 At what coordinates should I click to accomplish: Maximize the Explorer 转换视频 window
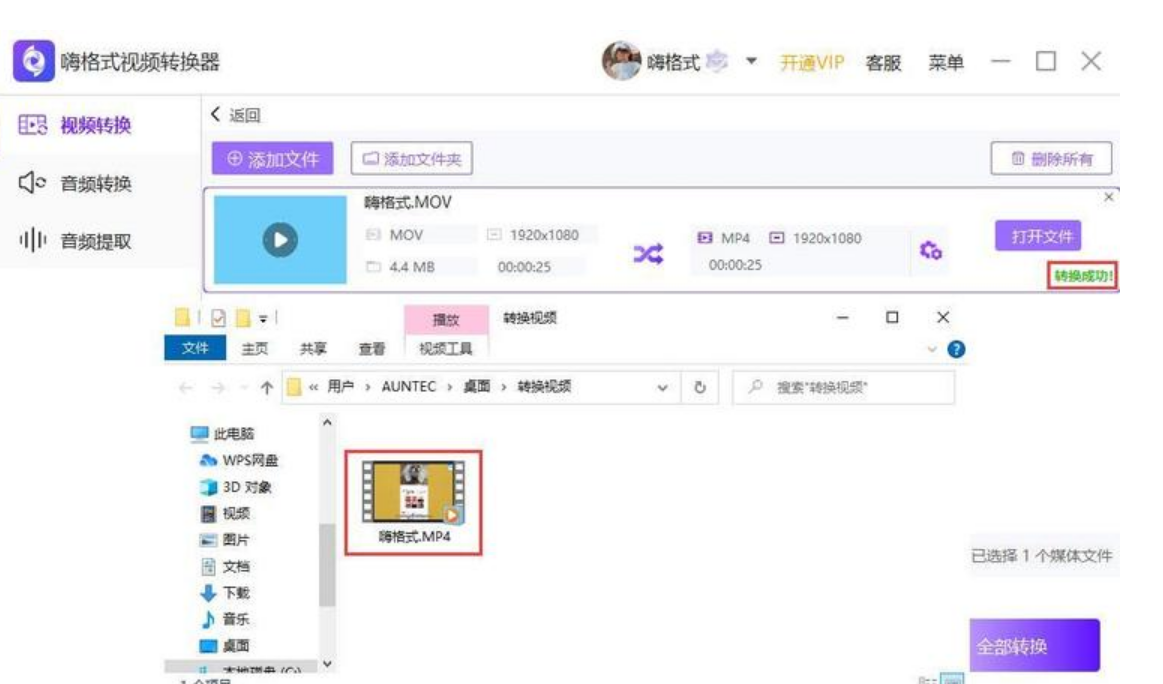[892, 318]
